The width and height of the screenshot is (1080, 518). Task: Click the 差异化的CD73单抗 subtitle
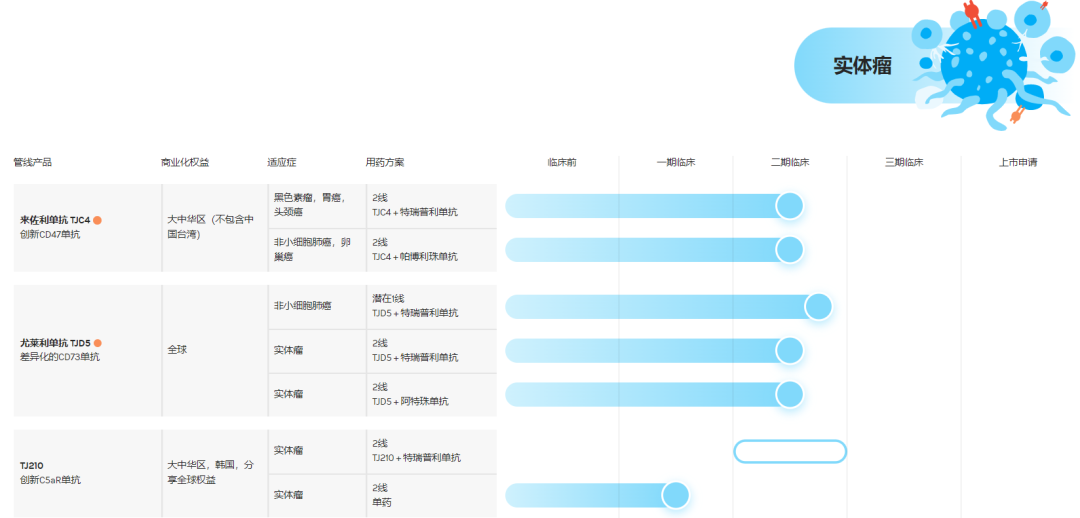(x=60, y=358)
